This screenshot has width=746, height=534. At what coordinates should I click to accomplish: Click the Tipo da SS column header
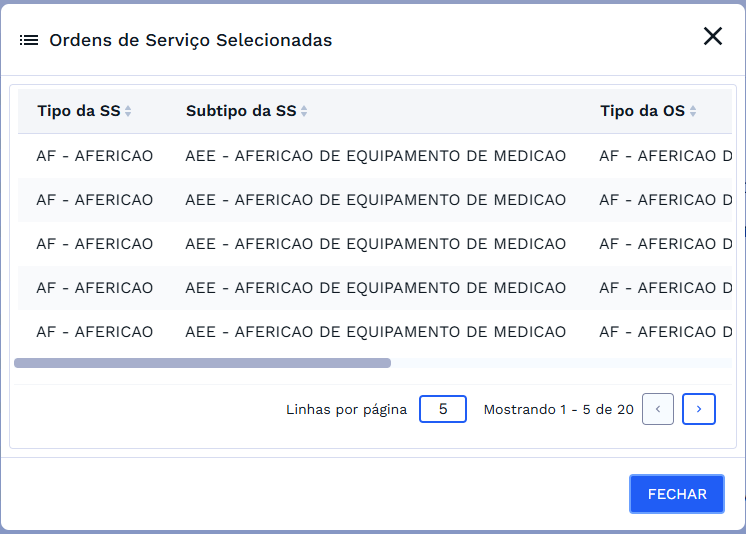pos(79,111)
